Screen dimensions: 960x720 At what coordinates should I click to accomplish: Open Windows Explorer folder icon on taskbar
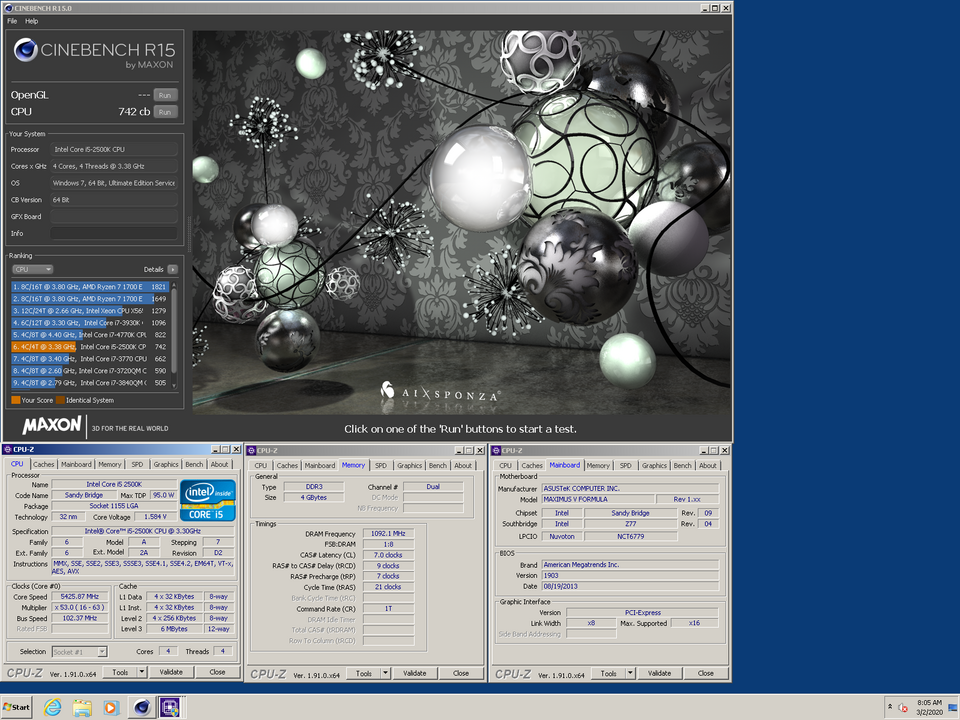[x=82, y=707]
